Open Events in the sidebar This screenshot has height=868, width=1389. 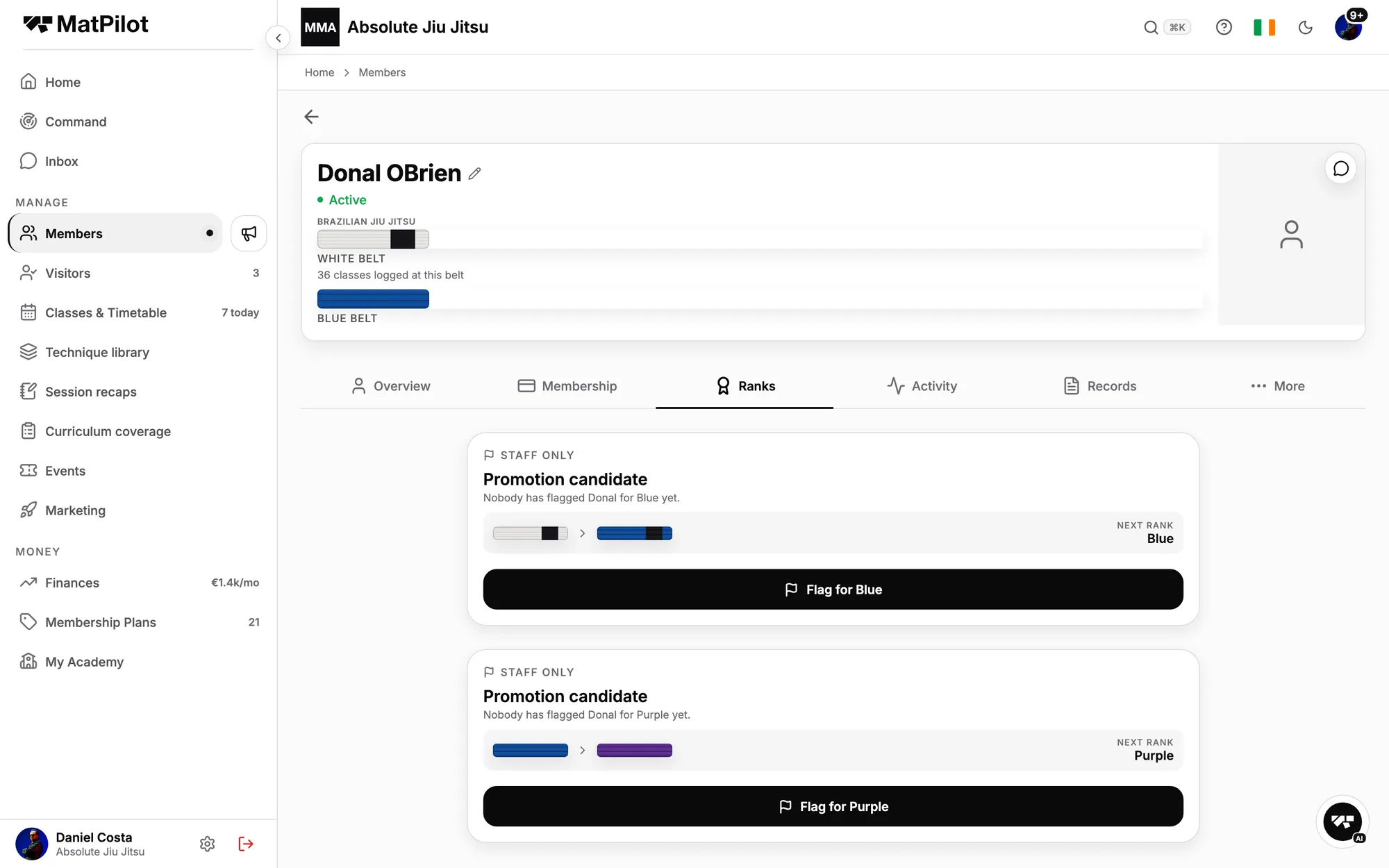(x=139, y=471)
